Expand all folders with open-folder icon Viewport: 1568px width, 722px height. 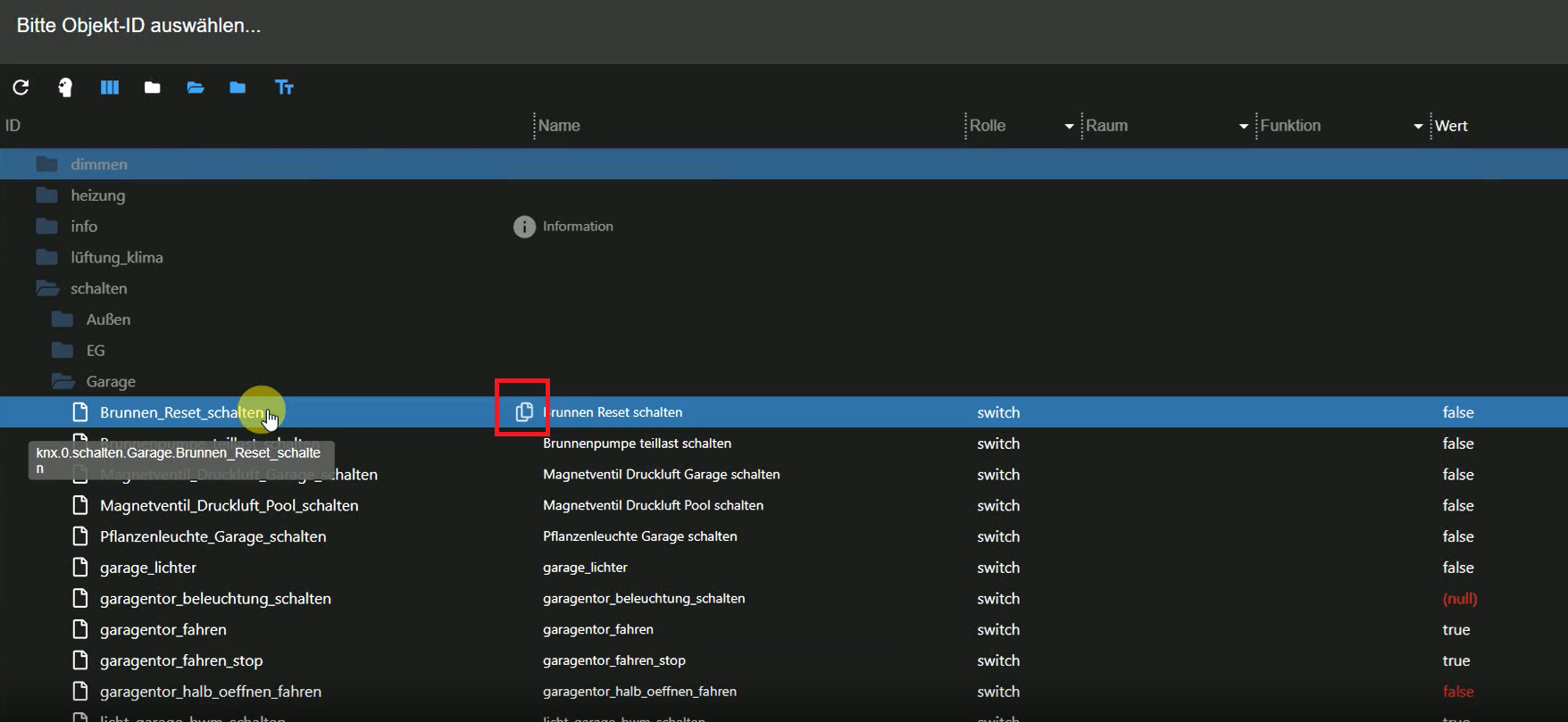point(196,87)
